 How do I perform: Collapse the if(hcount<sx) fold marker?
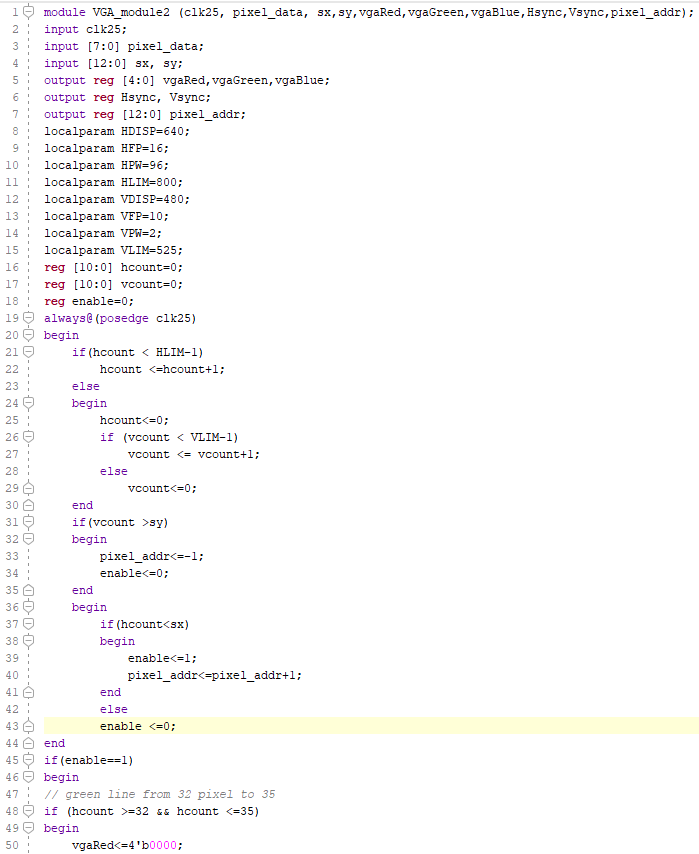29,624
